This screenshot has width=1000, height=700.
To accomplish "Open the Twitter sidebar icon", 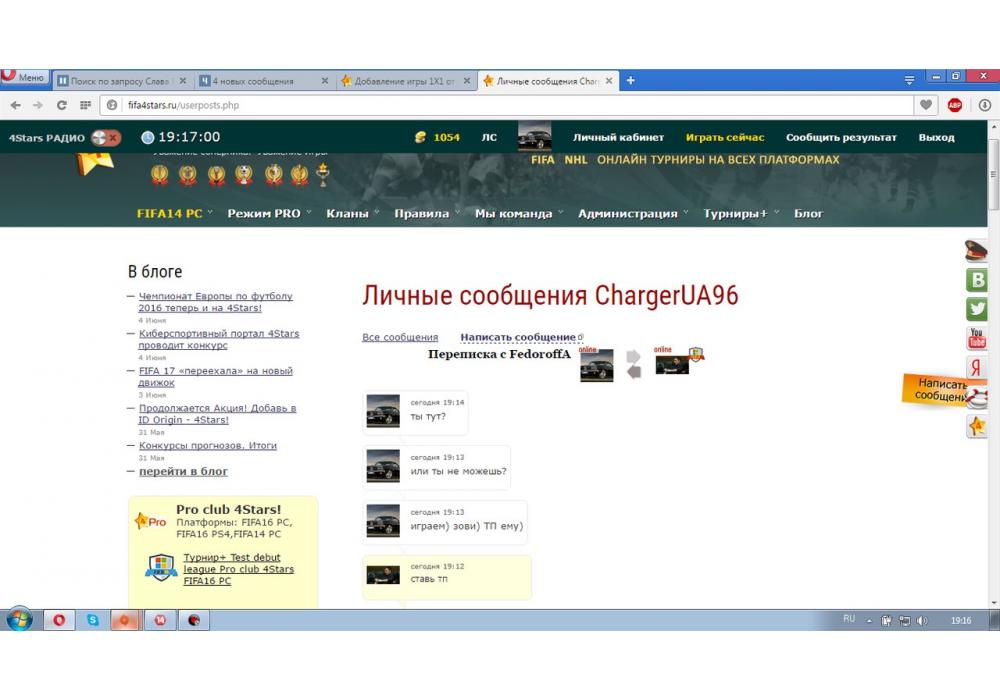I will (976, 309).
